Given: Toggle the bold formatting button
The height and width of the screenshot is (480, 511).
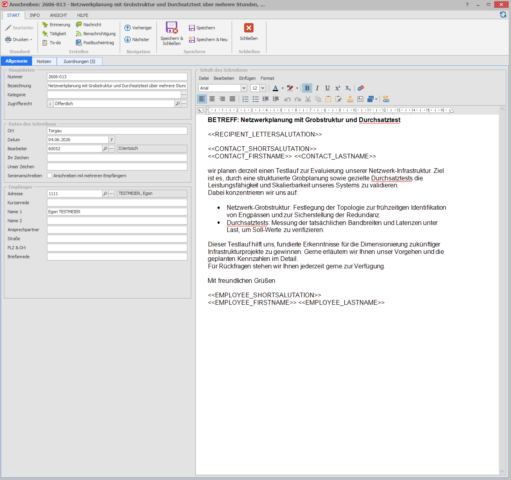Looking at the screenshot, I should pyautogui.click(x=307, y=88).
